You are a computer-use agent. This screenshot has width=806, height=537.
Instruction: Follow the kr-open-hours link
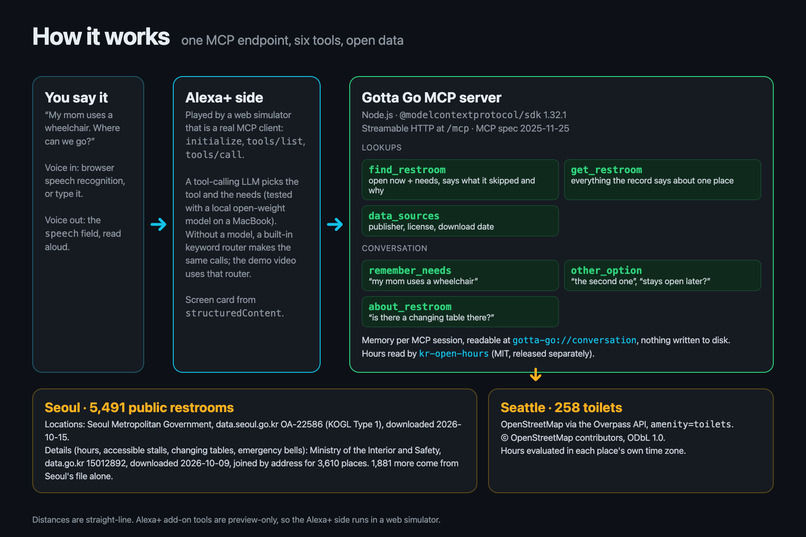coord(453,354)
